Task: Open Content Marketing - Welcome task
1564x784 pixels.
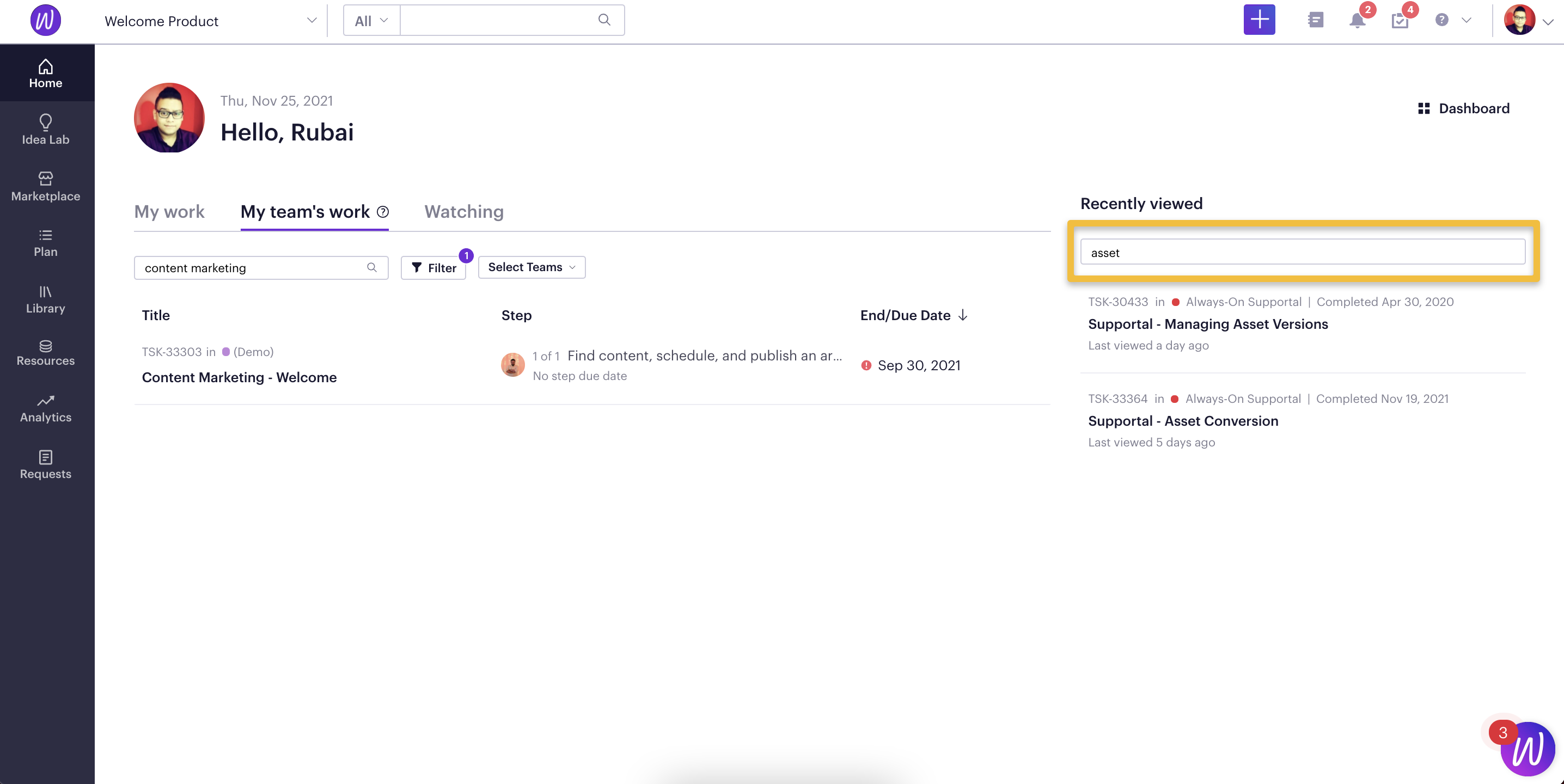Action: click(x=239, y=377)
